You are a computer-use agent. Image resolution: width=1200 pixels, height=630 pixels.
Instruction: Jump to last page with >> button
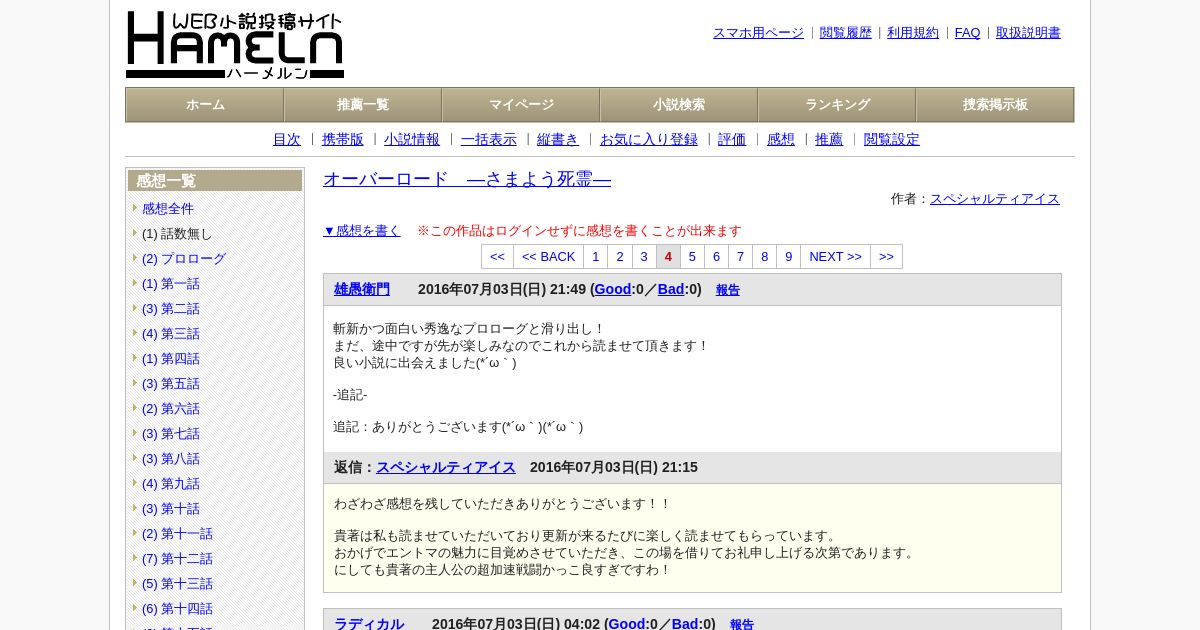886,257
